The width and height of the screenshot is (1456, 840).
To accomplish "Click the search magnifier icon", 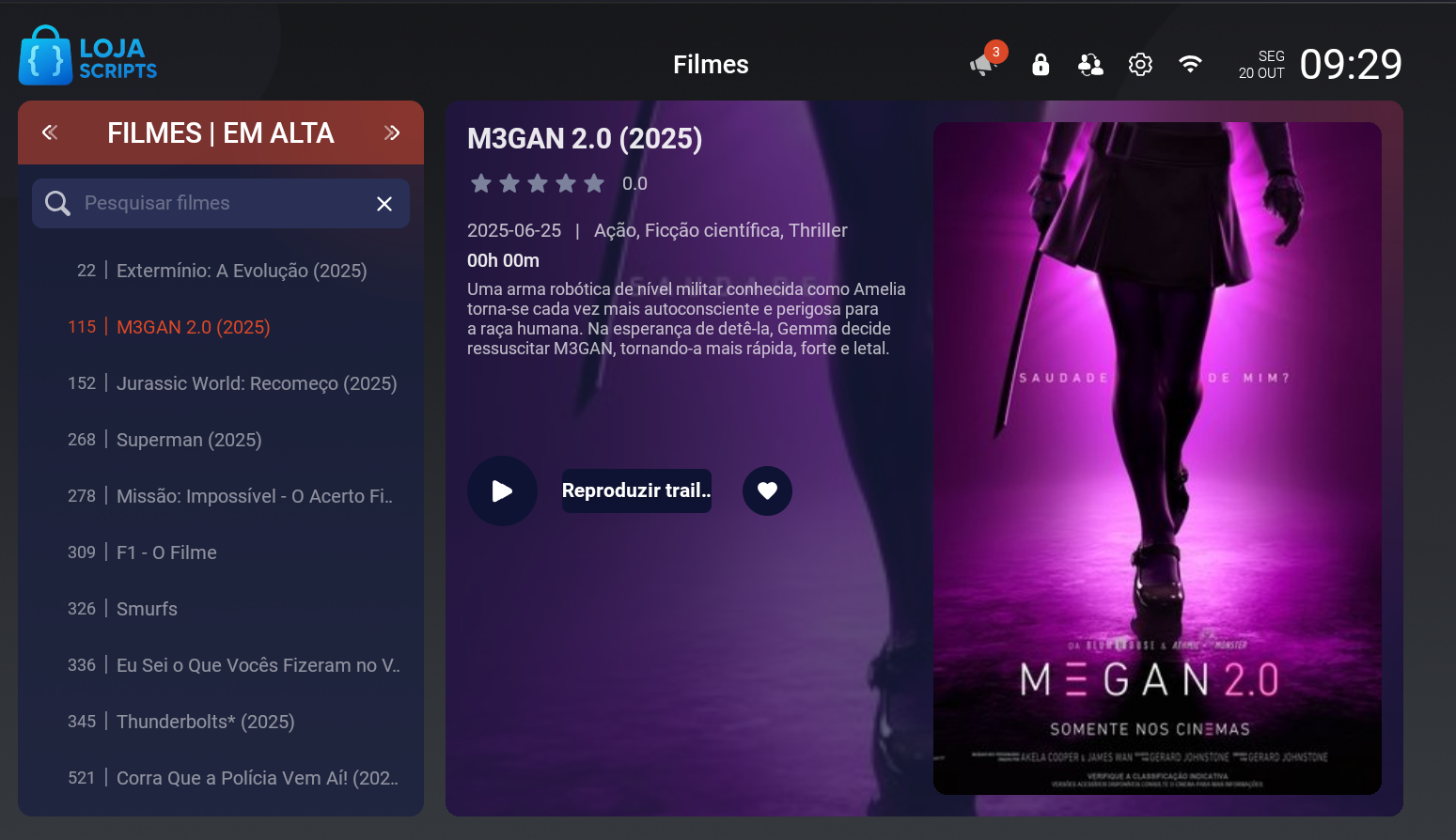I will [x=57, y=203].
